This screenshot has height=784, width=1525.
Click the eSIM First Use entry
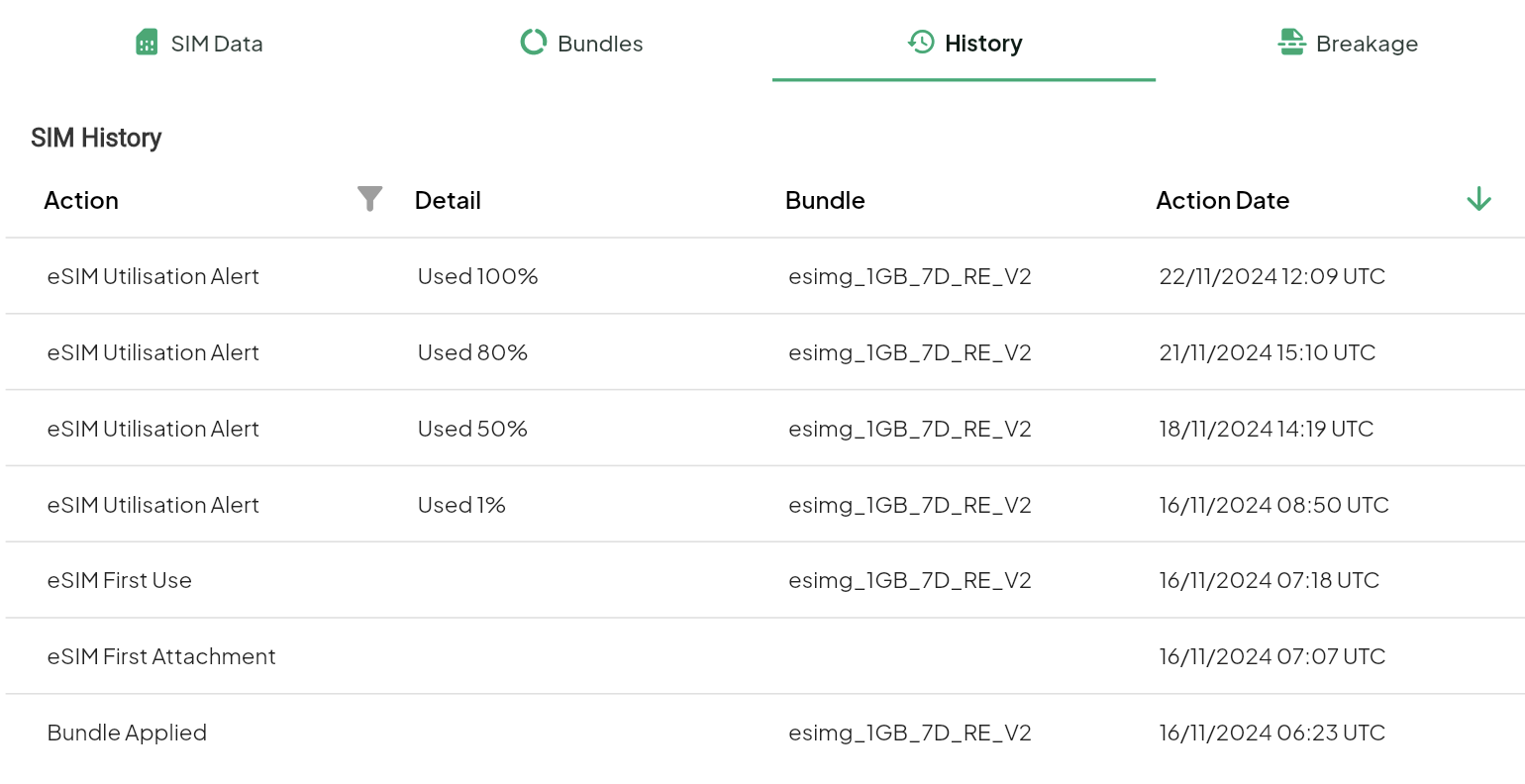120,580
